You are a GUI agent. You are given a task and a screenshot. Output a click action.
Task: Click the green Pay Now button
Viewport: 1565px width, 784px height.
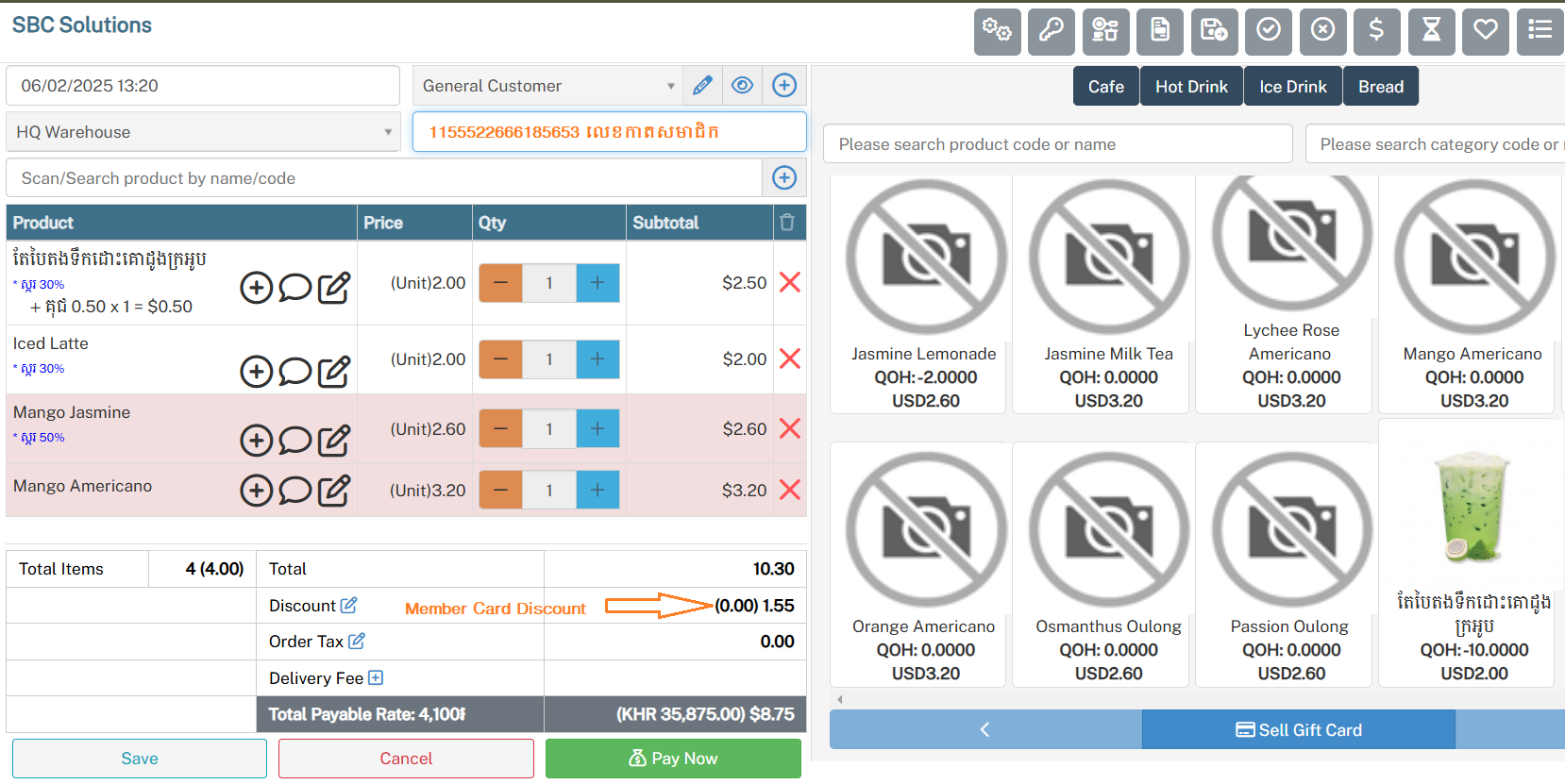tap(673, 759)
